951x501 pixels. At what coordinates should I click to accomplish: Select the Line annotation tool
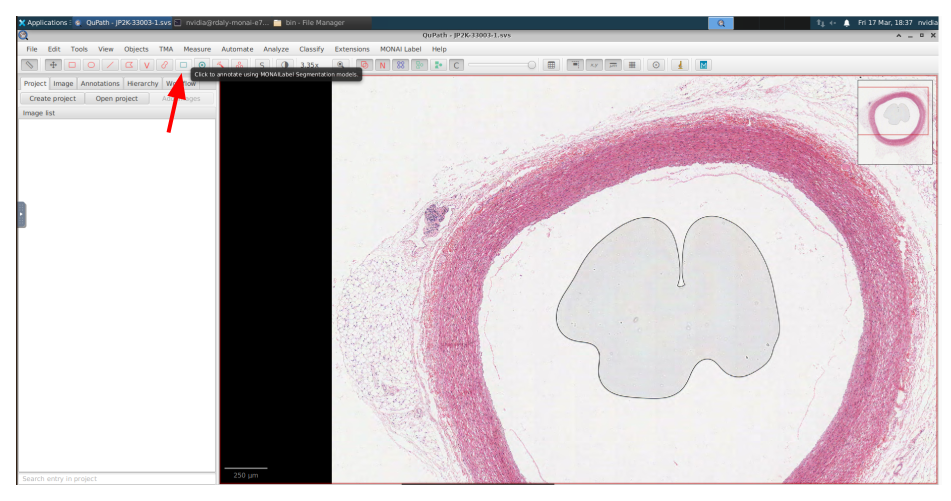coord(109,65)
